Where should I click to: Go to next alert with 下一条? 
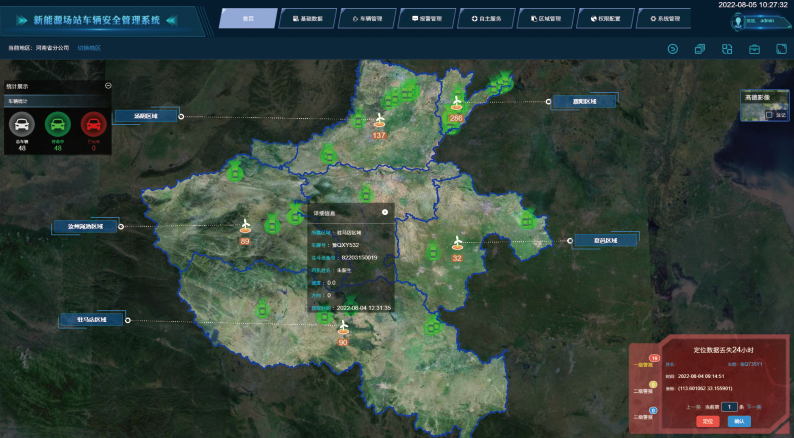756,407
